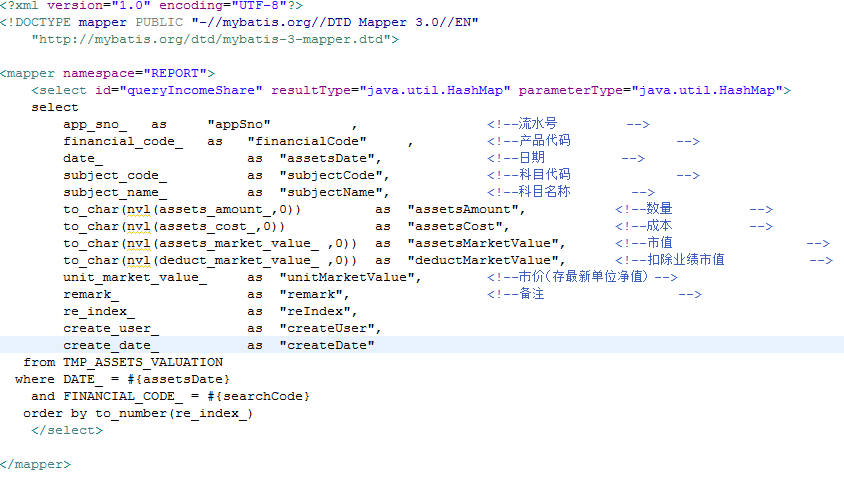Click the "assetsAmount" alias
This screenshot has height=502, width=844.
click(462, 209)
